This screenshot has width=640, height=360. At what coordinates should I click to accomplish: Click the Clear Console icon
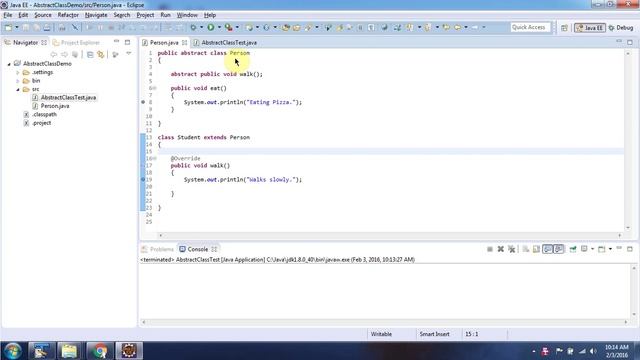[x=526, y=249]
